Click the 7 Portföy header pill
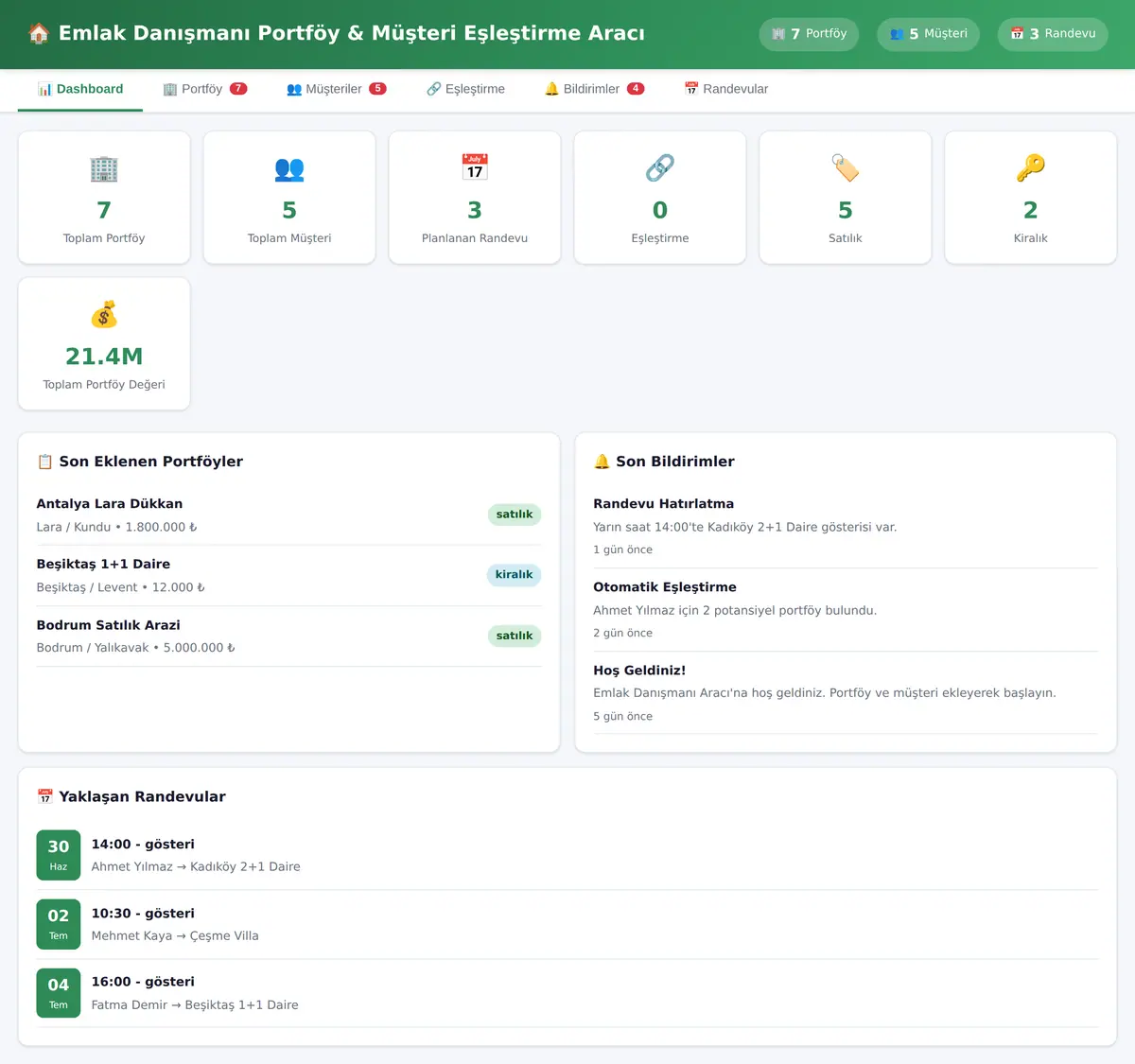 point(809,34)
